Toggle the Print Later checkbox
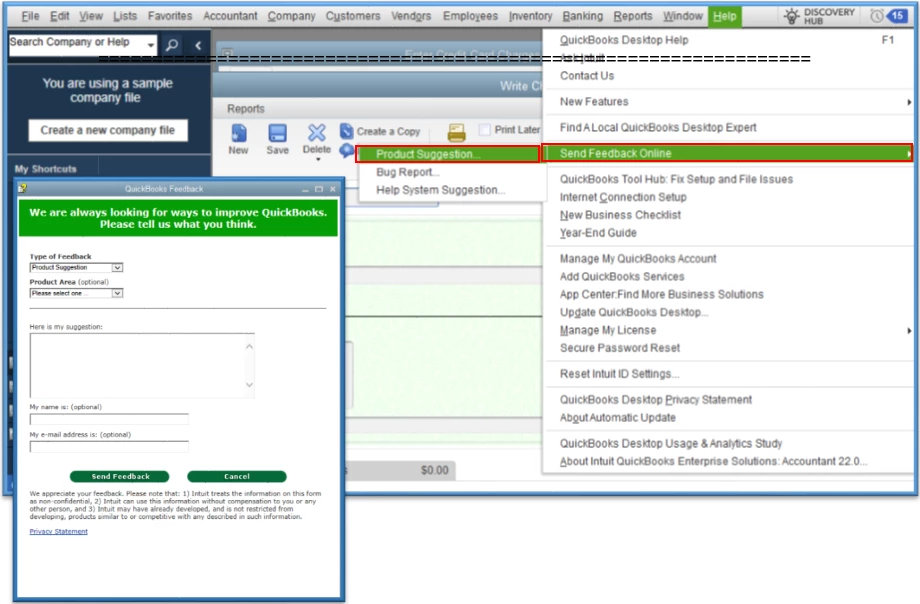 point(485,130)
